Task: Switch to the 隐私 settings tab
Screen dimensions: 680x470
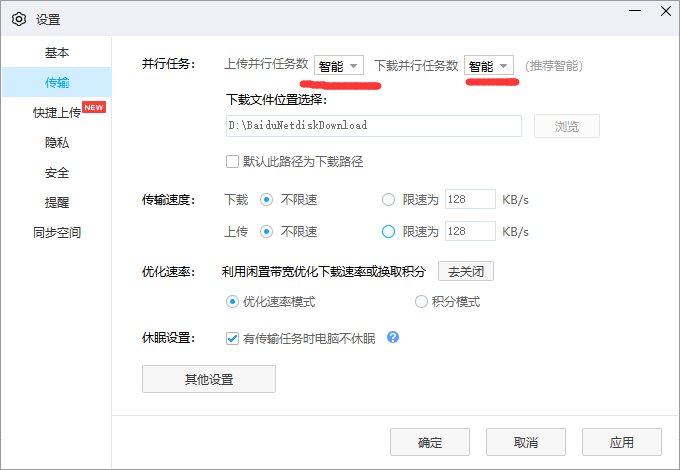Action: pos(57,142)
